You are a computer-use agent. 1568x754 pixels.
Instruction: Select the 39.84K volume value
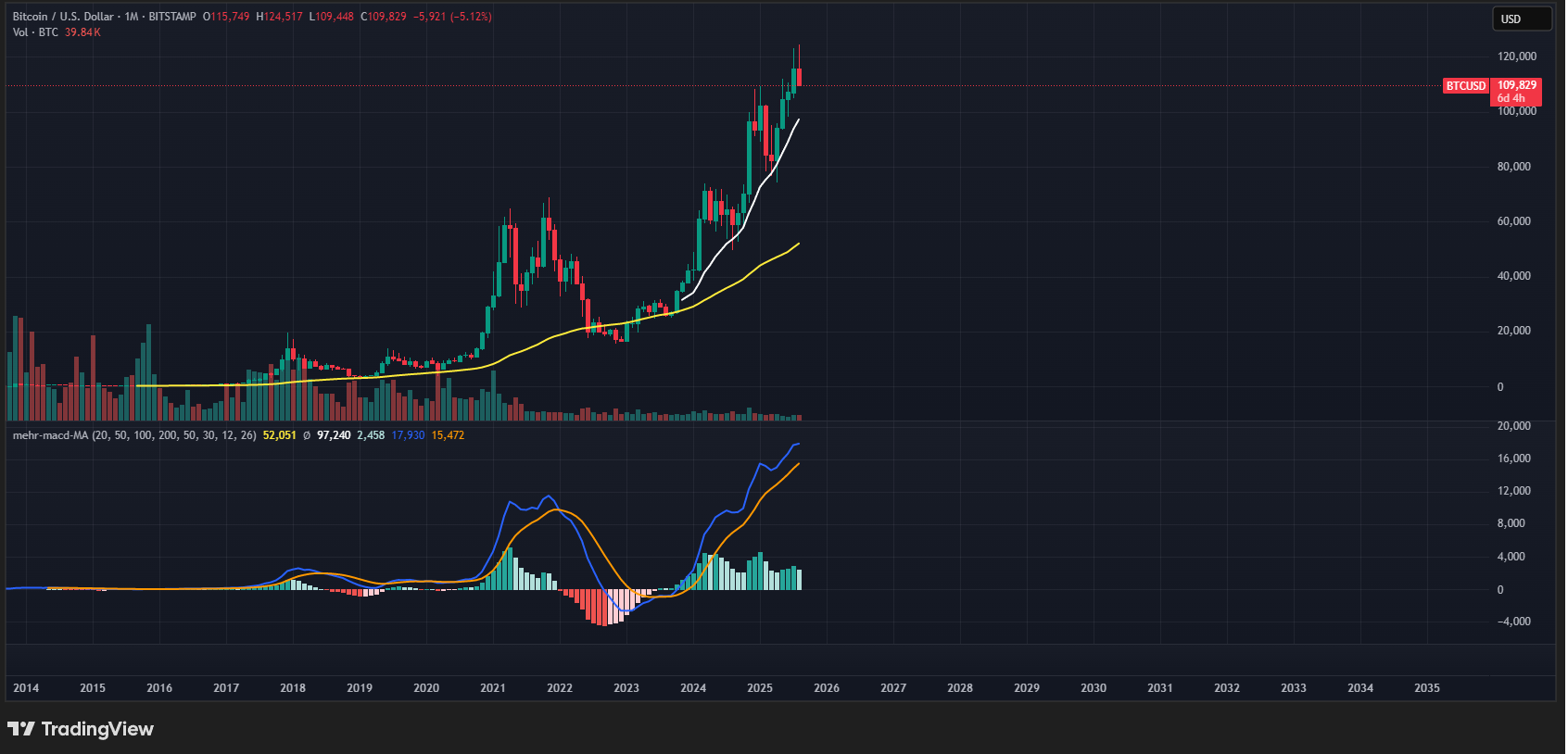pyautogui.click(x=82, y=32)
